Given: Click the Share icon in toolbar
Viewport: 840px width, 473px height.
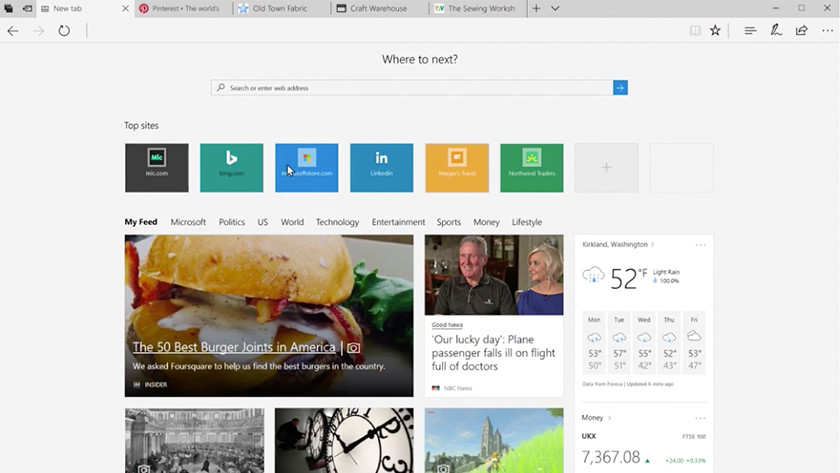Looking at the screenshot, I should point(801,31).
